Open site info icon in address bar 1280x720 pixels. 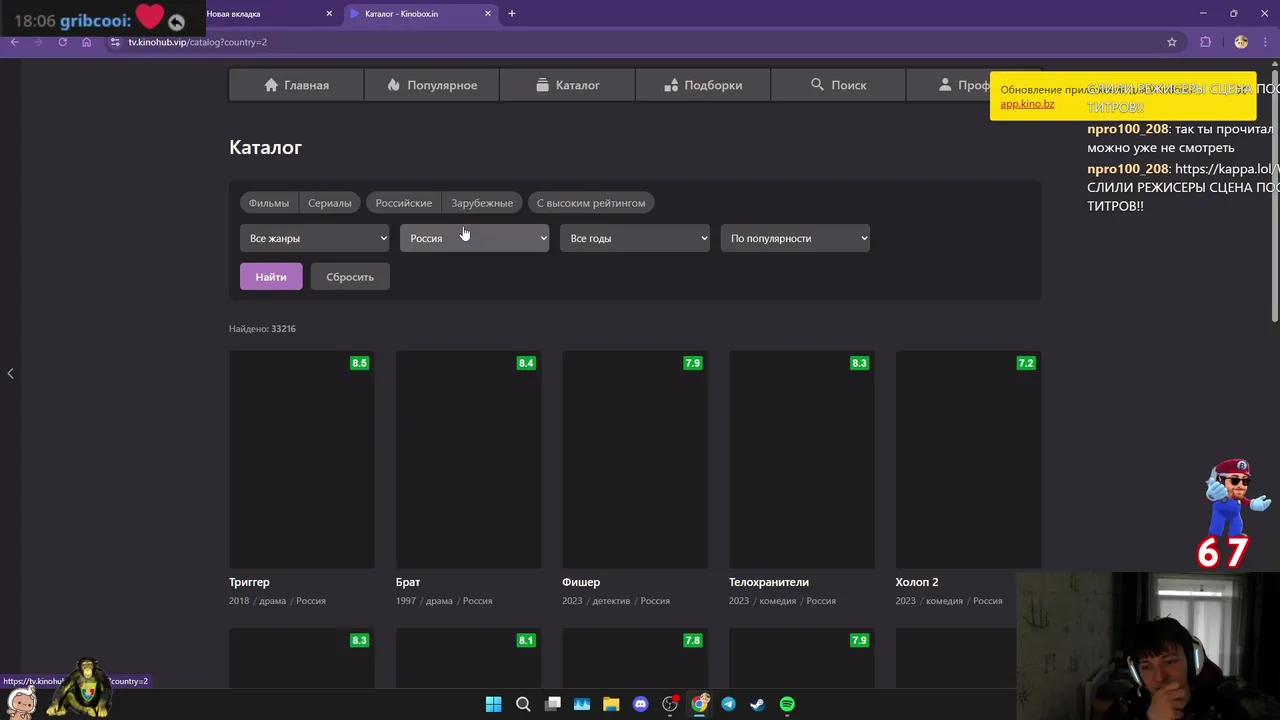(x=115, y=42)
